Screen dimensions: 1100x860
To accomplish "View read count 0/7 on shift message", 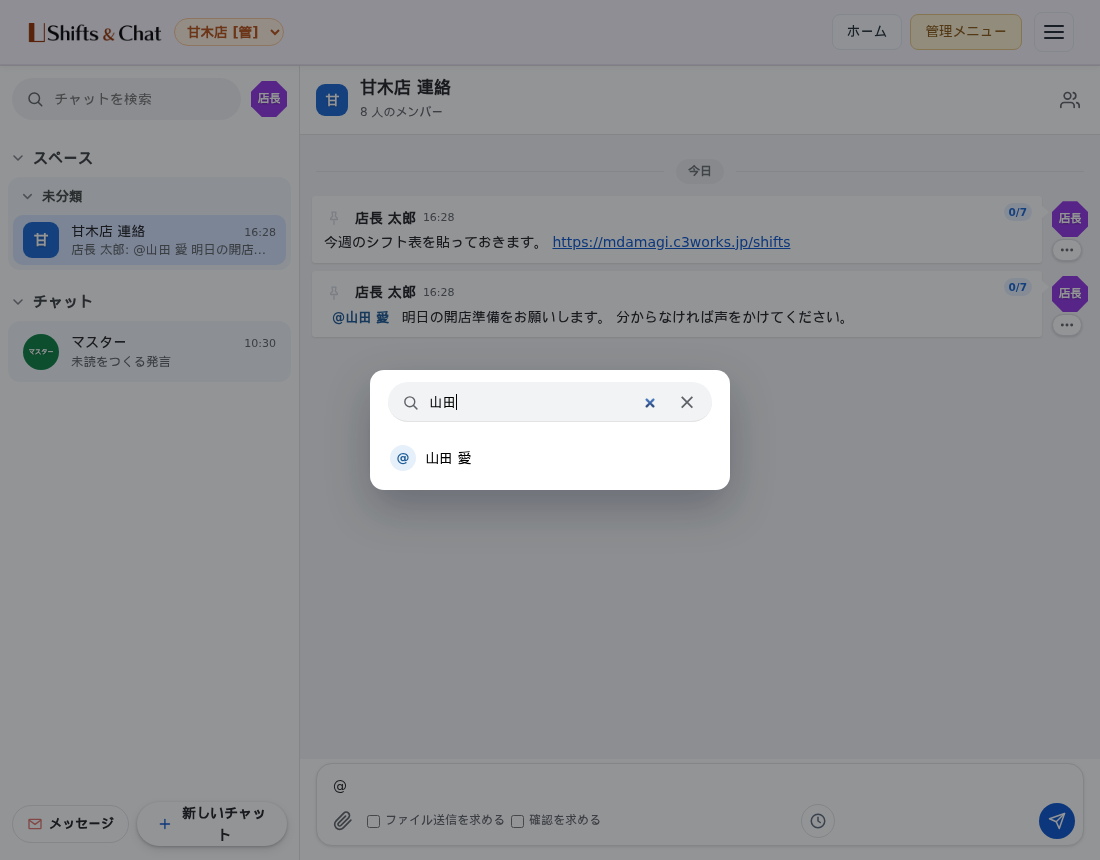I will (x=1017, y=212).
